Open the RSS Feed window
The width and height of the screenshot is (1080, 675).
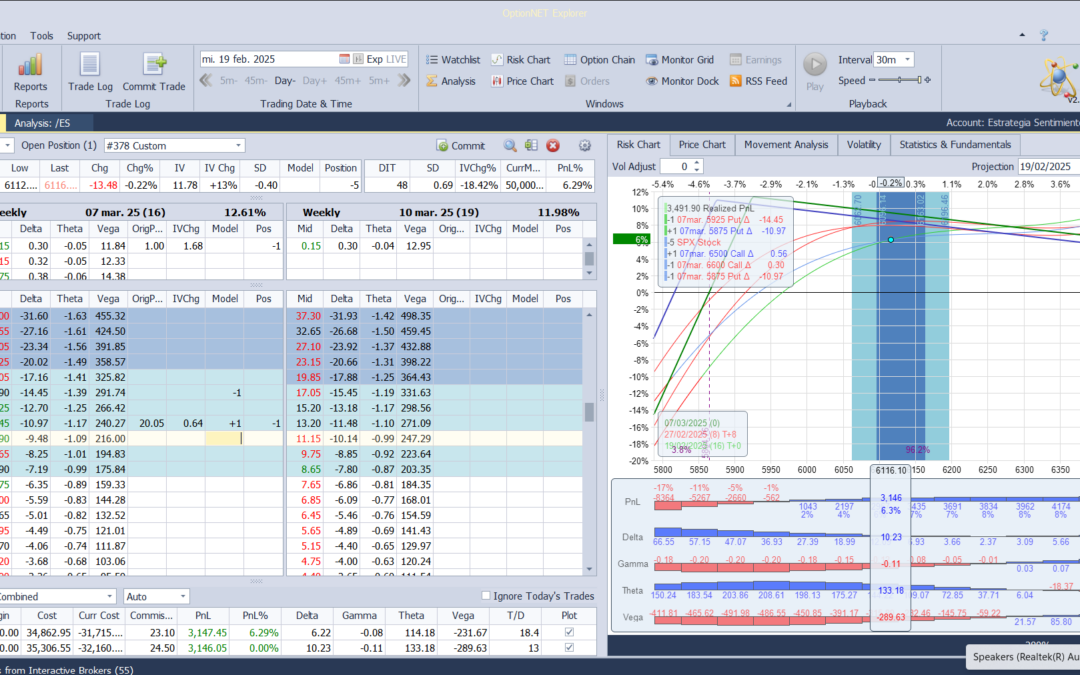pyautogui.click(x=758, y=81)
